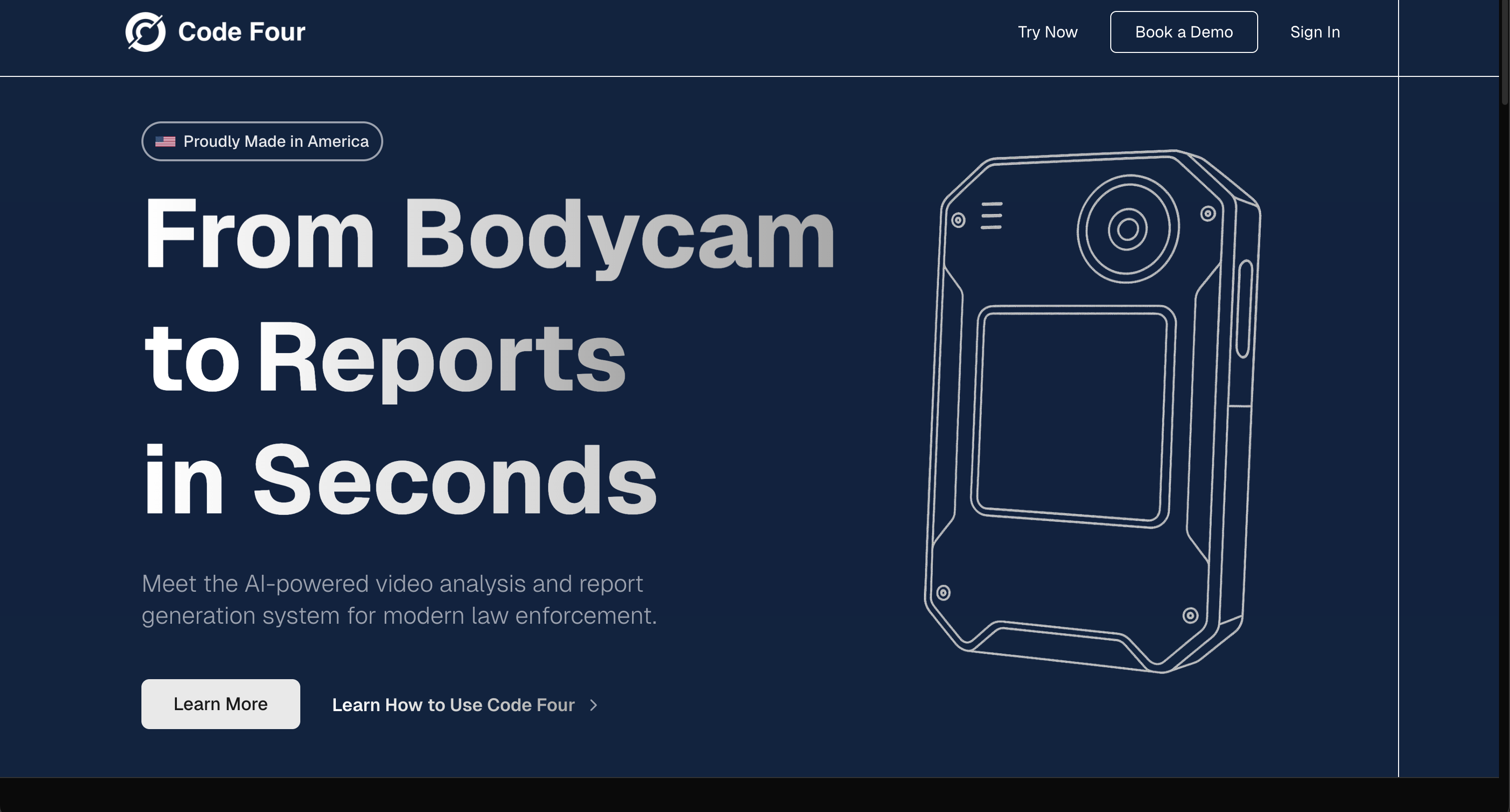Image resolution: width=1510 pixels, height=812 pixels.
Task: Click the 'From Bodycam' headline text
Action: [489, 234]
